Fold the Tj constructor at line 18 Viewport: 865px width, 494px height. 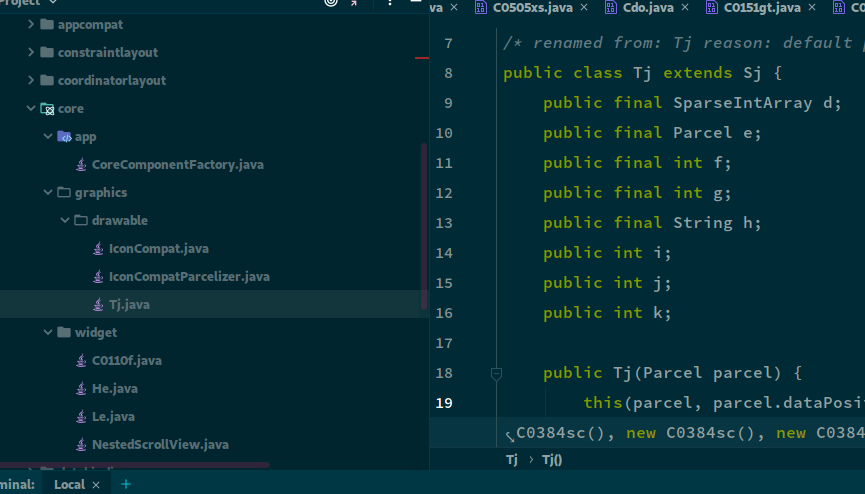(496, 374)
